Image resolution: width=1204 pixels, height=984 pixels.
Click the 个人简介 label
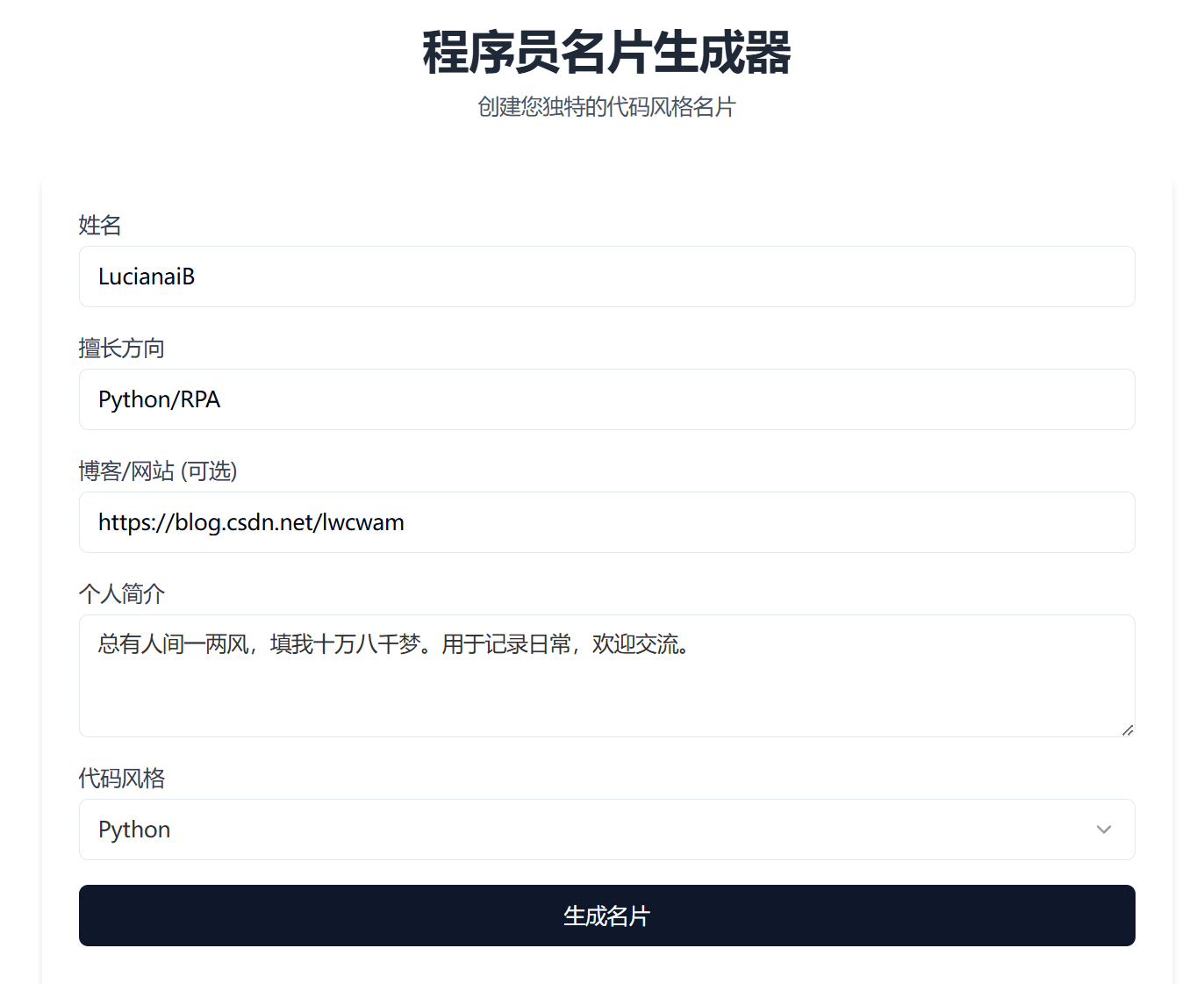pos(122,594)
